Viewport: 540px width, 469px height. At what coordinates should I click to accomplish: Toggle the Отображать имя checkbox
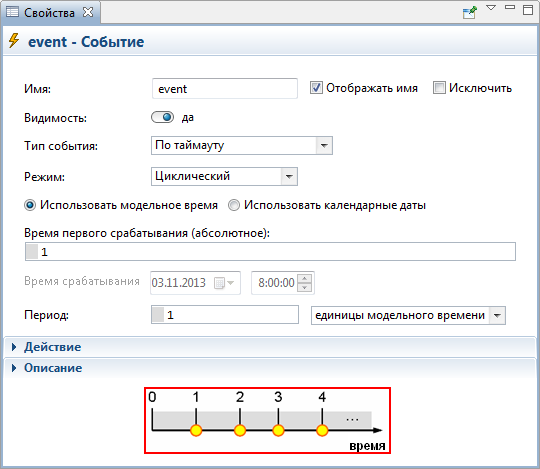[316, 87]
